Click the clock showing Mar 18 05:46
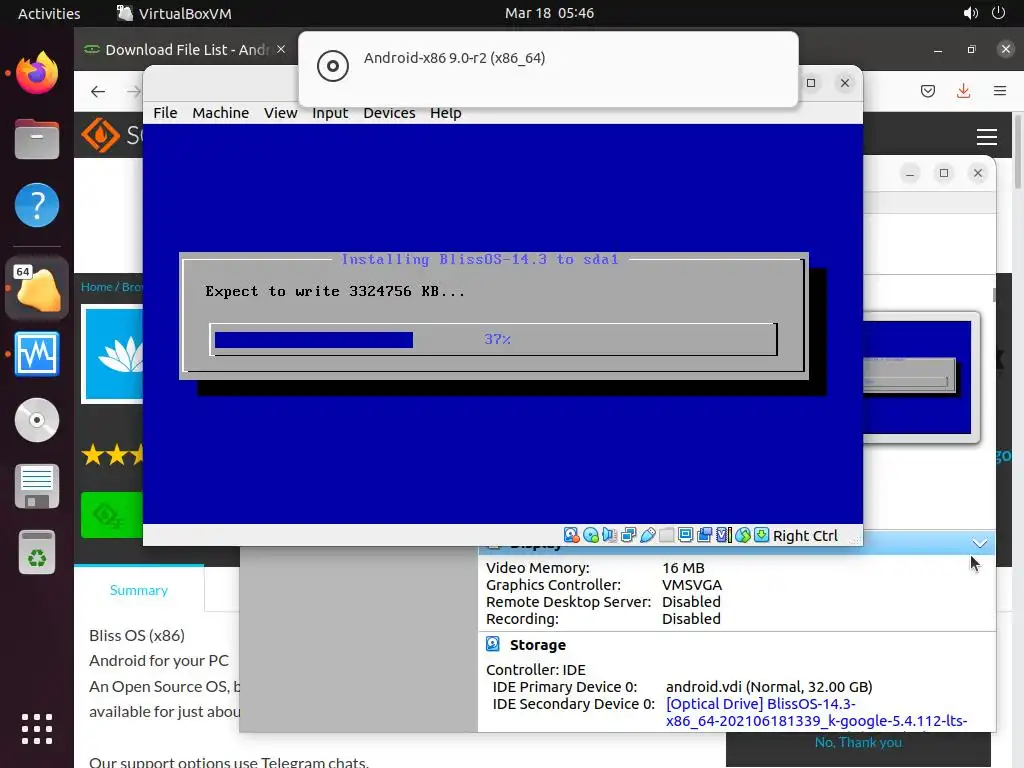 (x=549, y=13)
